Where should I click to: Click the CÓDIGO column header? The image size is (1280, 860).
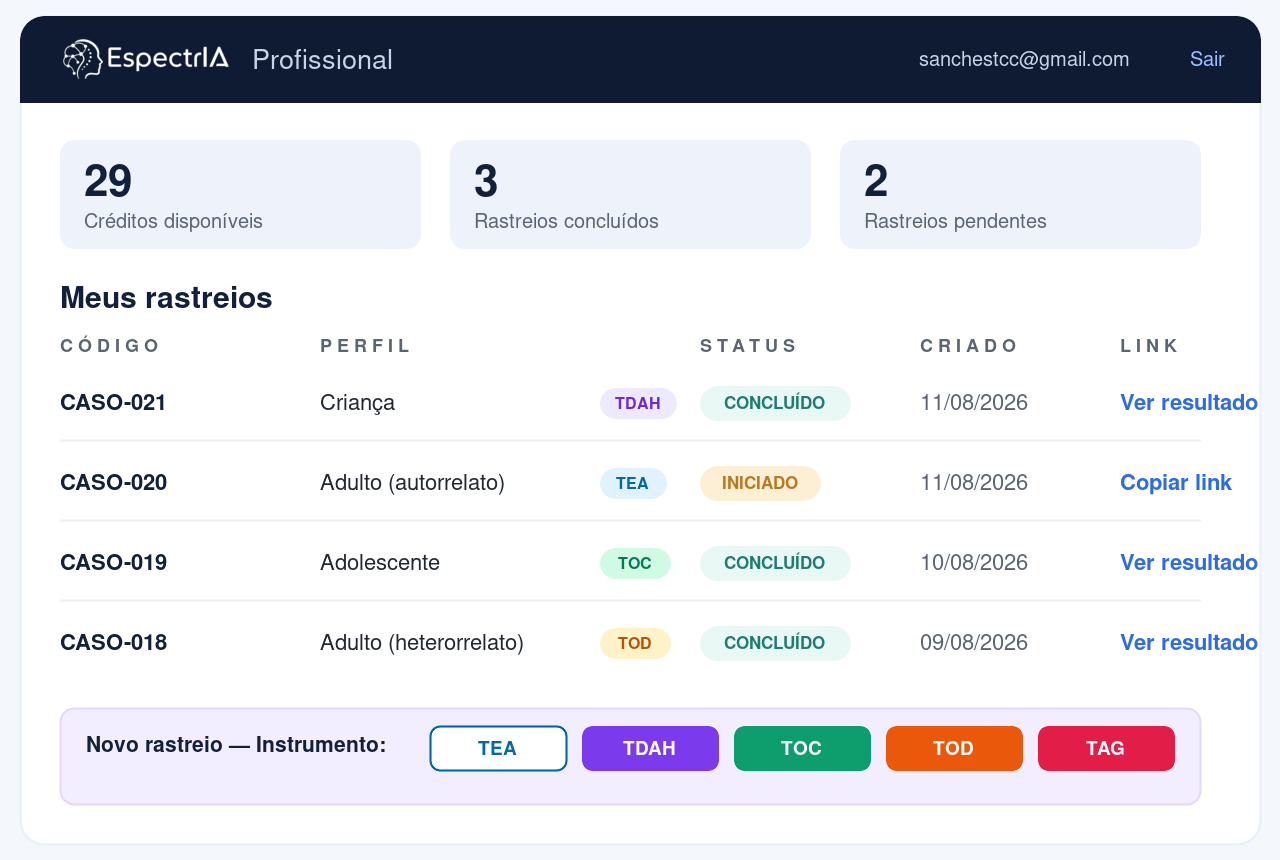pyautogui.click(x=110, y=346)
